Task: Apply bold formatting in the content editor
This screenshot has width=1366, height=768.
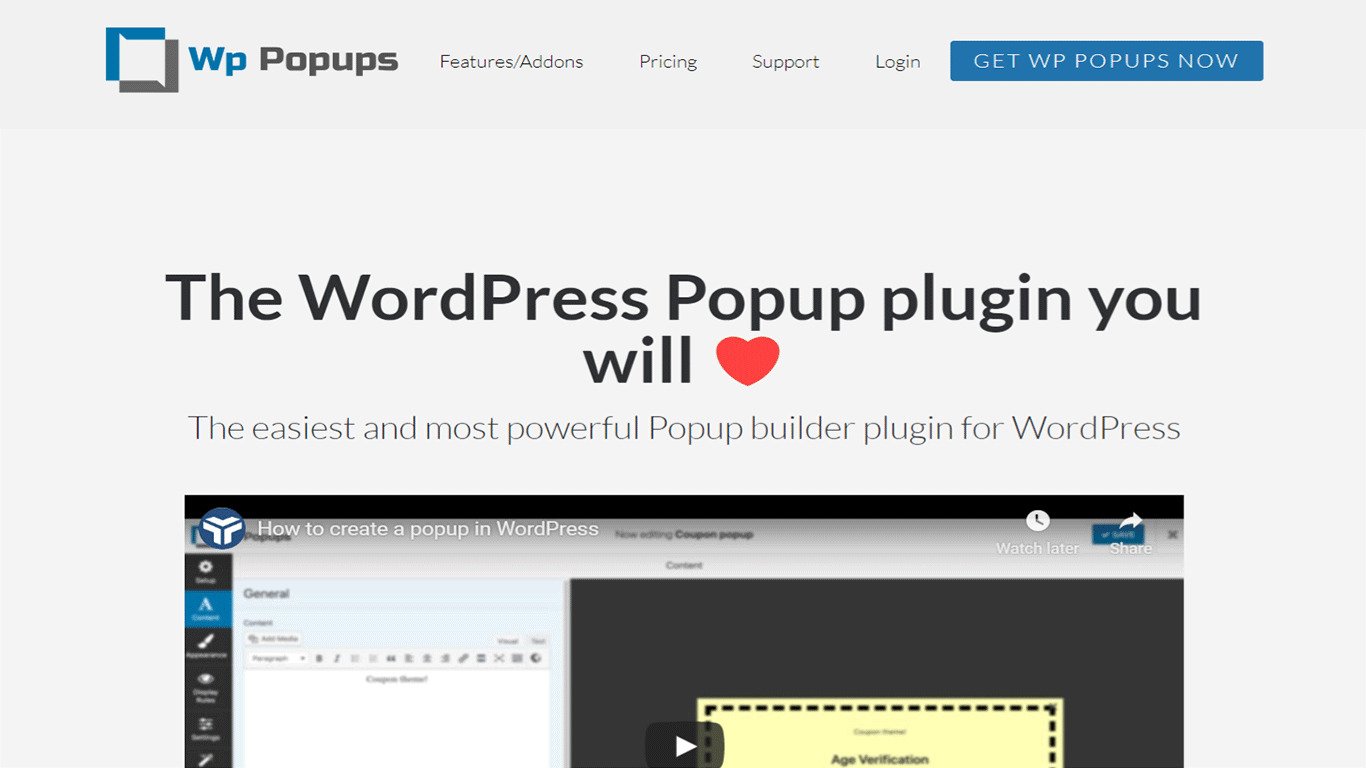Action: point(320,658)
